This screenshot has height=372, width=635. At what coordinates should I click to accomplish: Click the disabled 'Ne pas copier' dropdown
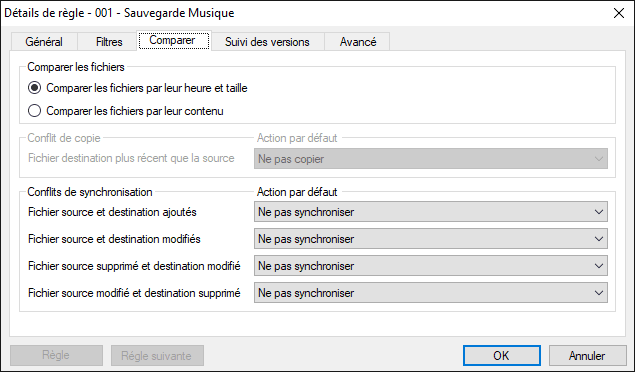[x=430, y=159]
